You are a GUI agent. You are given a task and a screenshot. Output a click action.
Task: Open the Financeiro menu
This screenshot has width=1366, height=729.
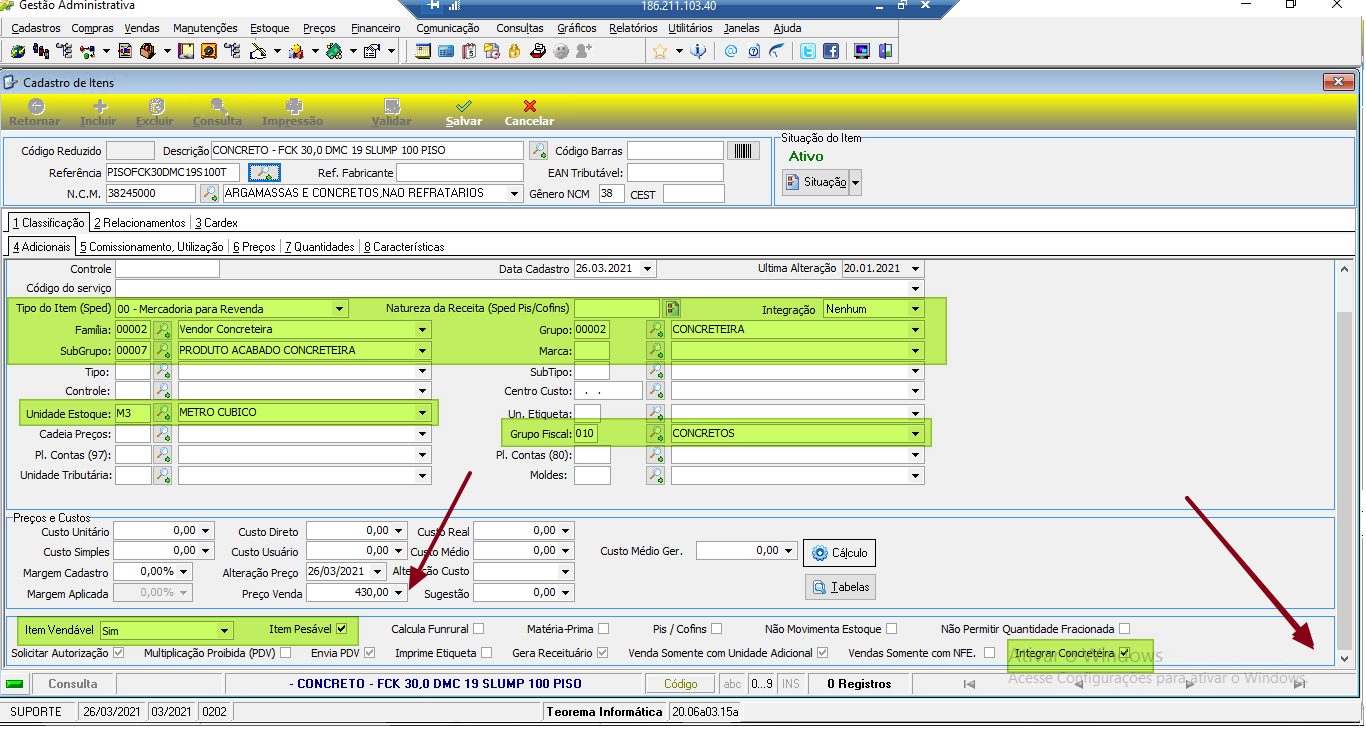click(x=376, y=28)
